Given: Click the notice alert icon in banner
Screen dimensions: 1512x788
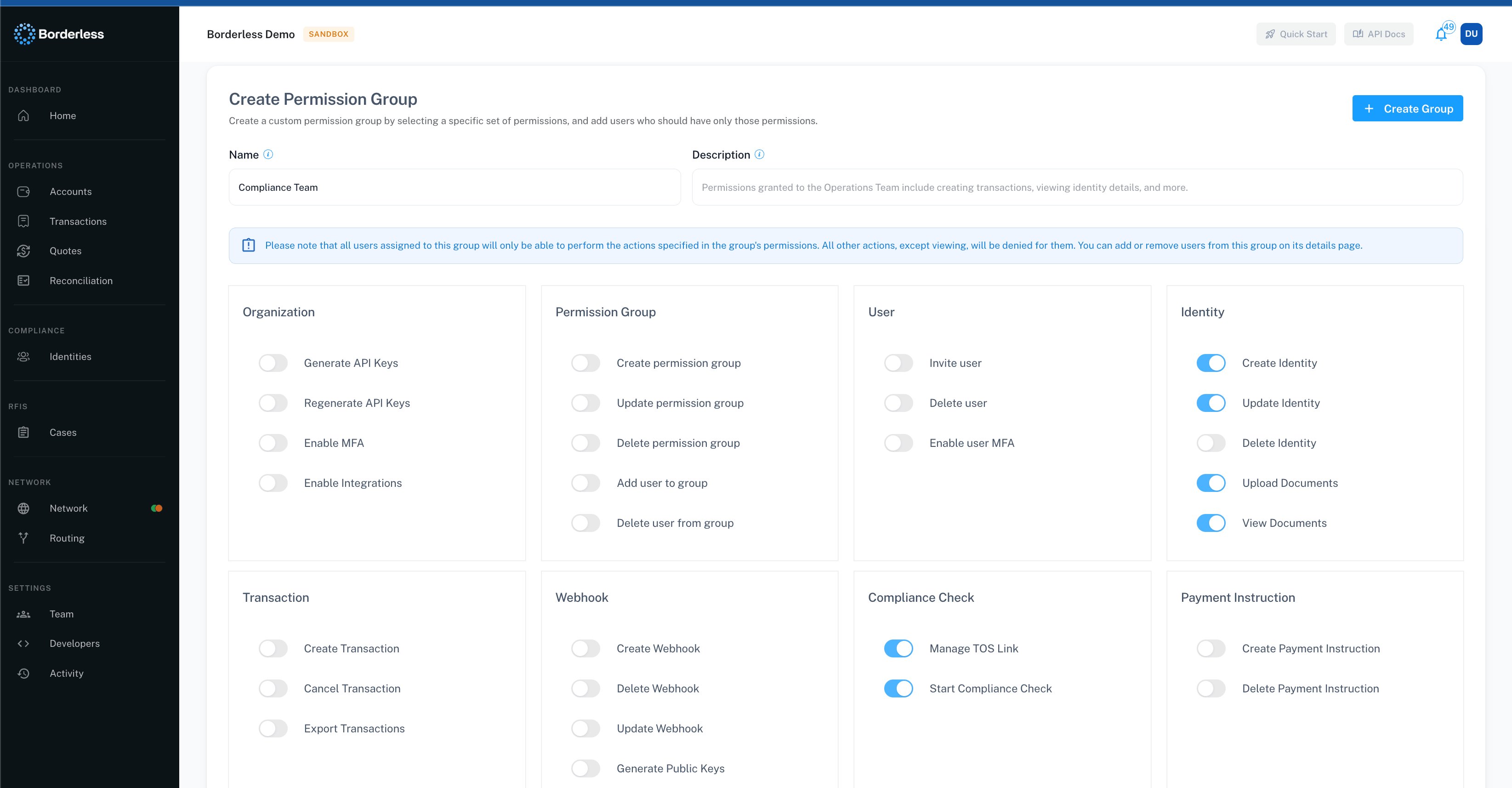Looking at the screenshot, I should (249, 246).
